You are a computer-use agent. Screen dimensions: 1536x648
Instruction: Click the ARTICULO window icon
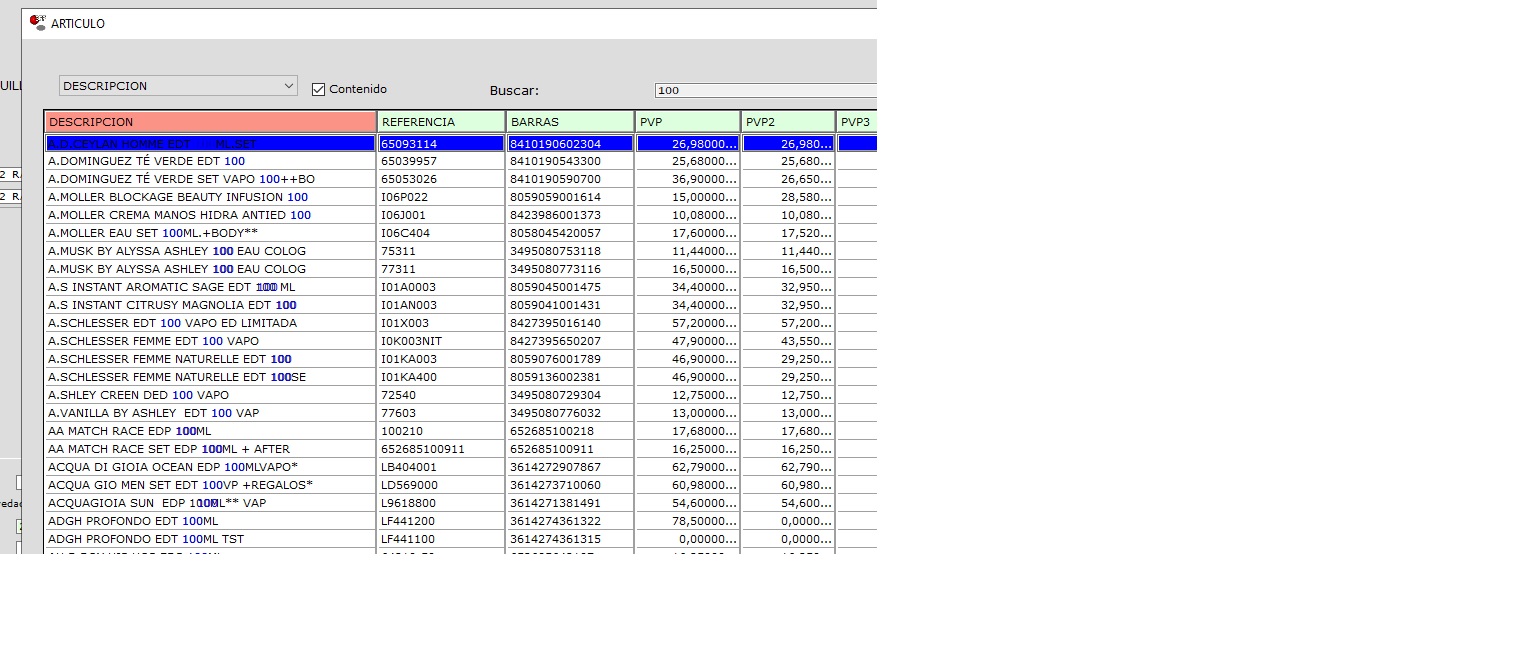(x=38, y=22)
